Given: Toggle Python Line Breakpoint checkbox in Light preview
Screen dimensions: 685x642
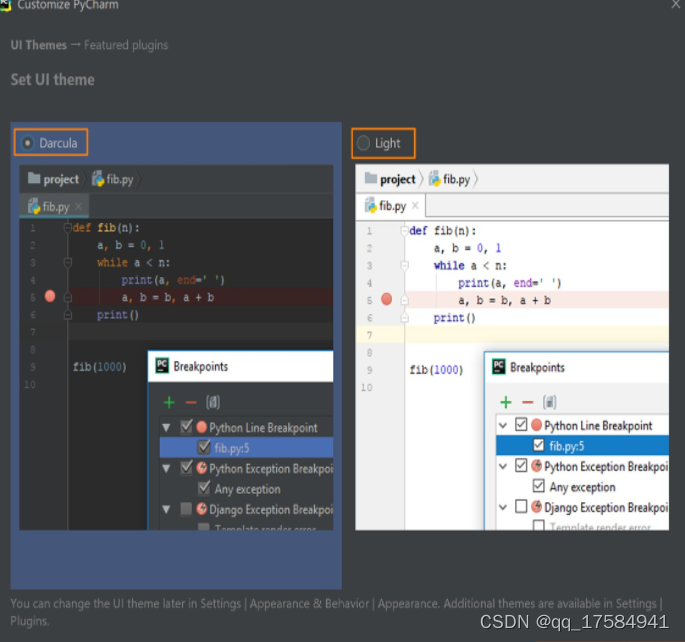Looking at the screenshot, I should click(521, 425).
